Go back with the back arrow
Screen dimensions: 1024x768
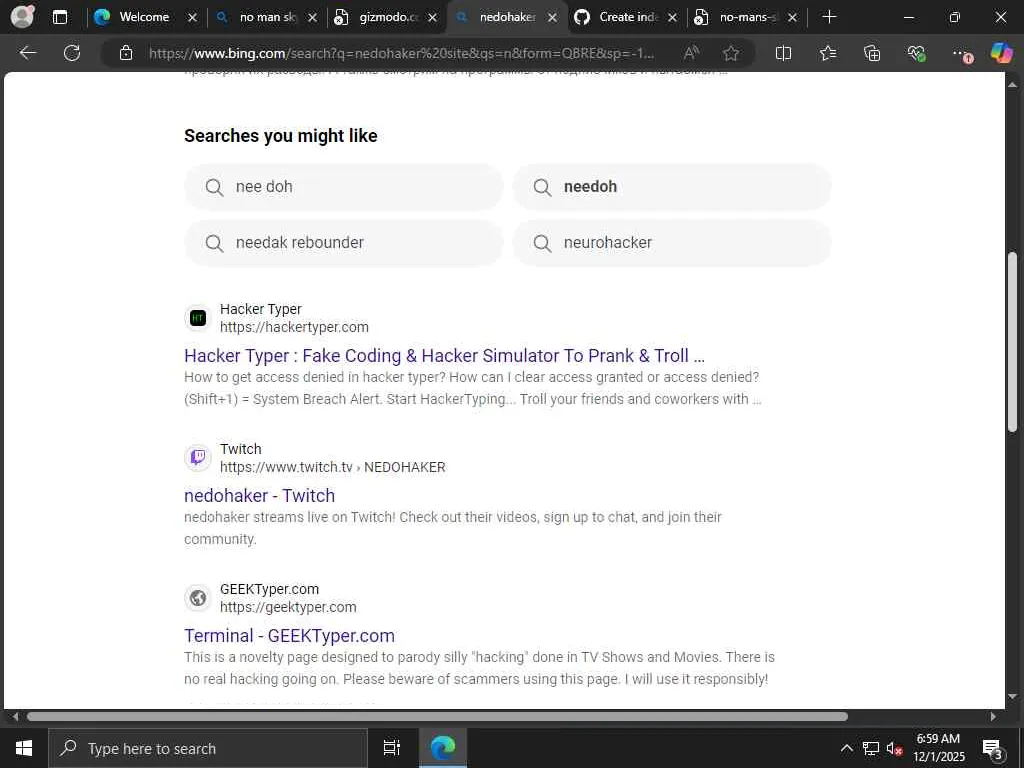pos(27,53)
